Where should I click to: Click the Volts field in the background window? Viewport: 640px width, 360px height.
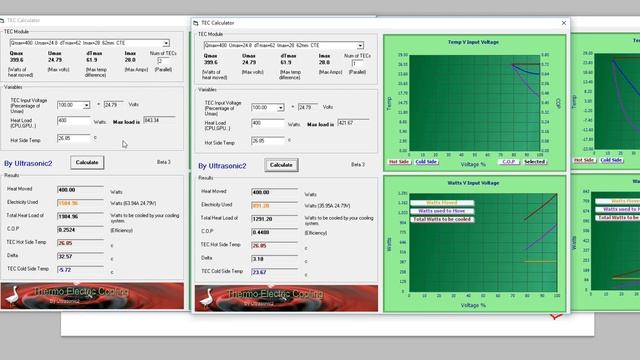click(x=114, y=105)
